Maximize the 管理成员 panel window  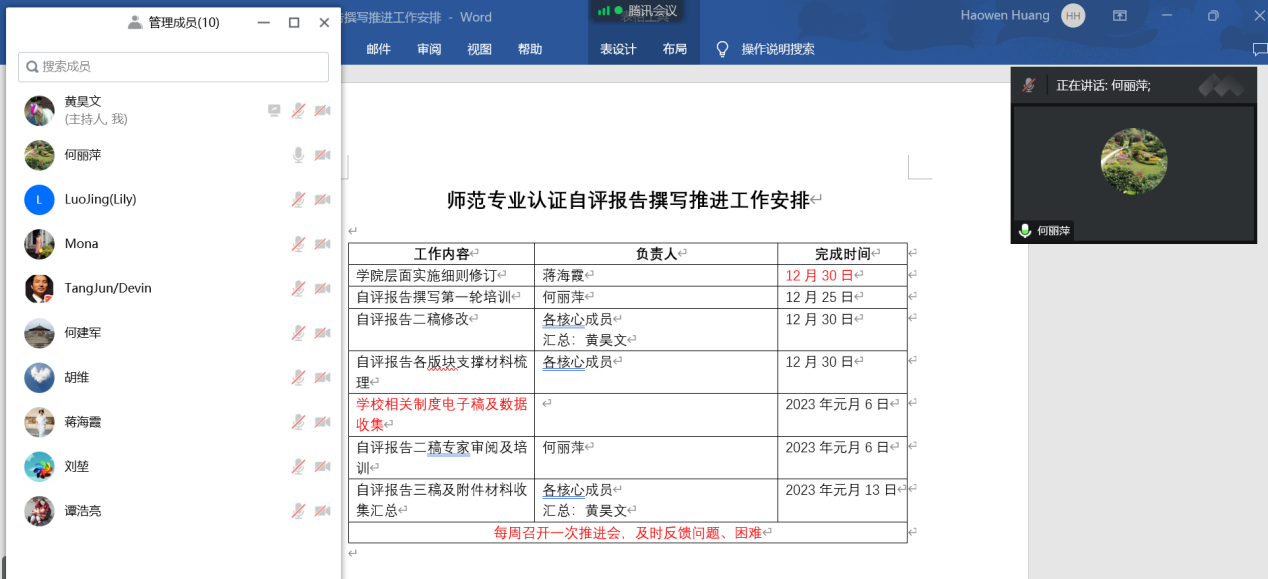[x=294, y=23]
